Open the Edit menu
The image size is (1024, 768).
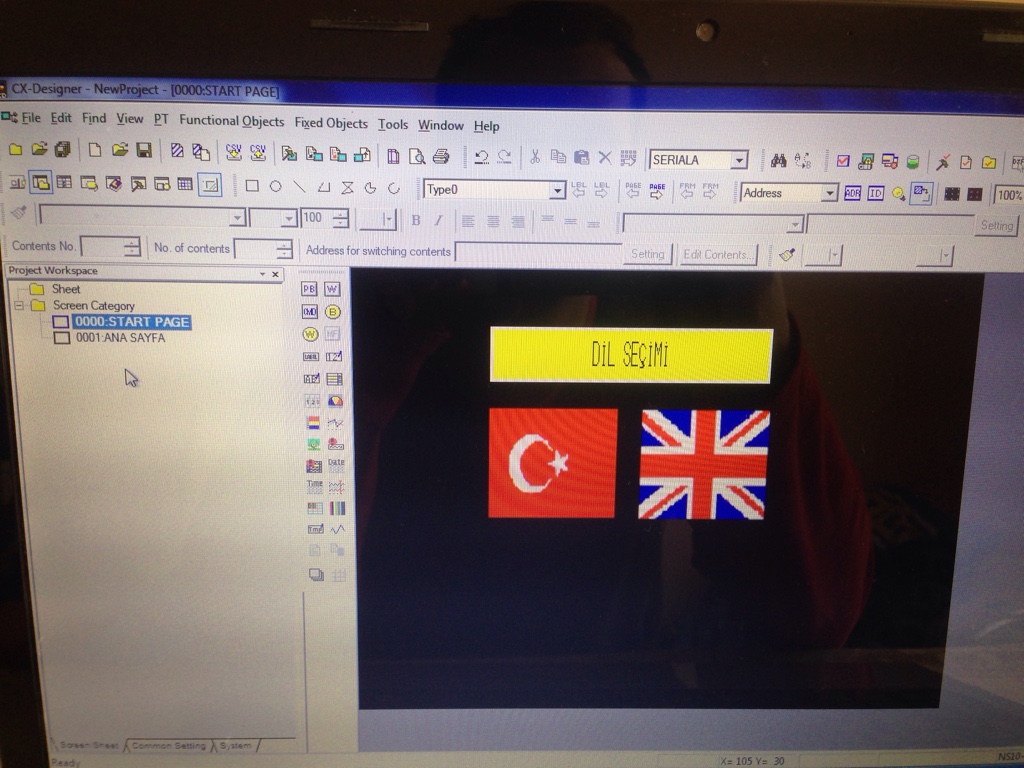[x=61, y=118]
